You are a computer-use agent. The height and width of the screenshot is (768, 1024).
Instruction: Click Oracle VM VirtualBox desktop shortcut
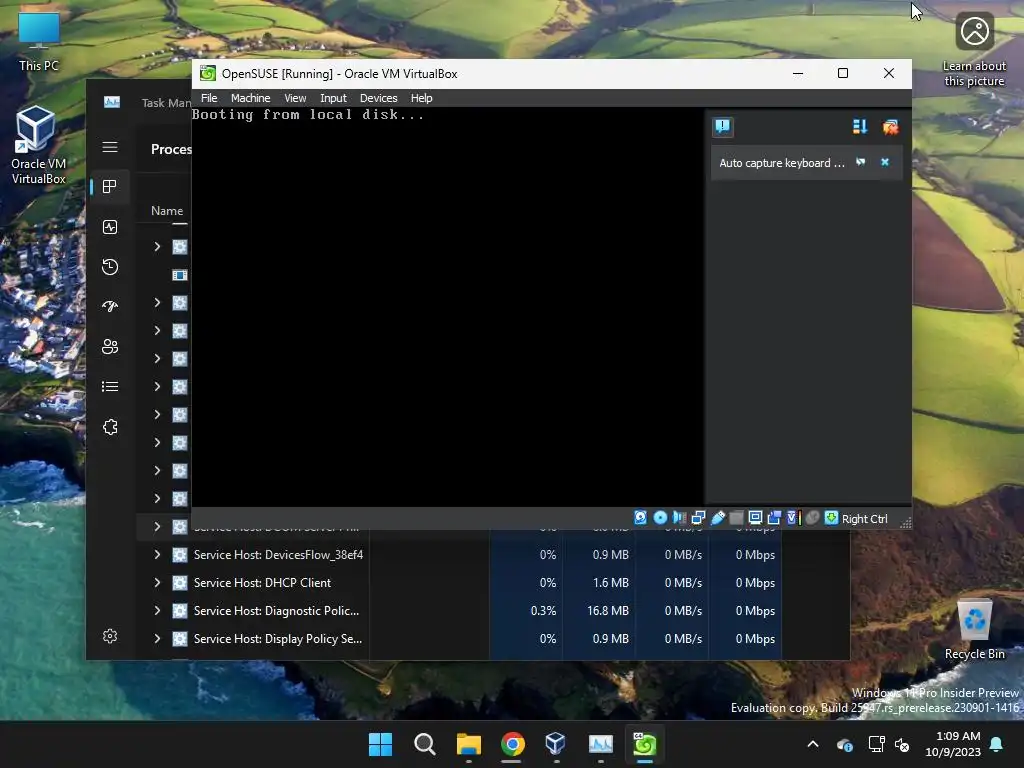[x=38, y=145]
